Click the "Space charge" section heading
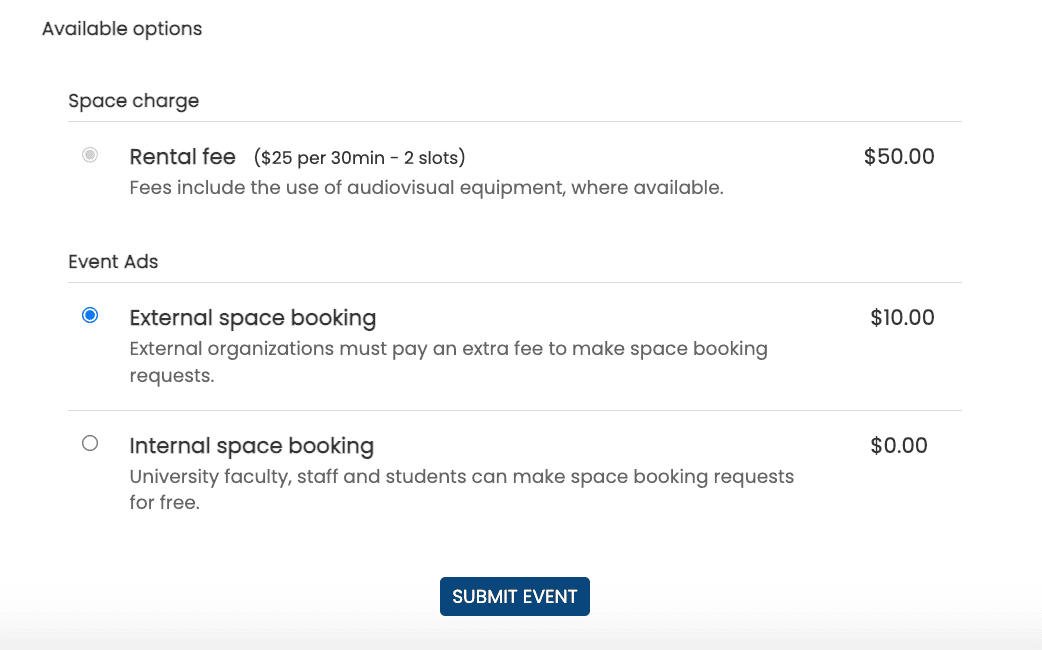The height and width of the screenshot is (650, 1042). click(133, 100)
